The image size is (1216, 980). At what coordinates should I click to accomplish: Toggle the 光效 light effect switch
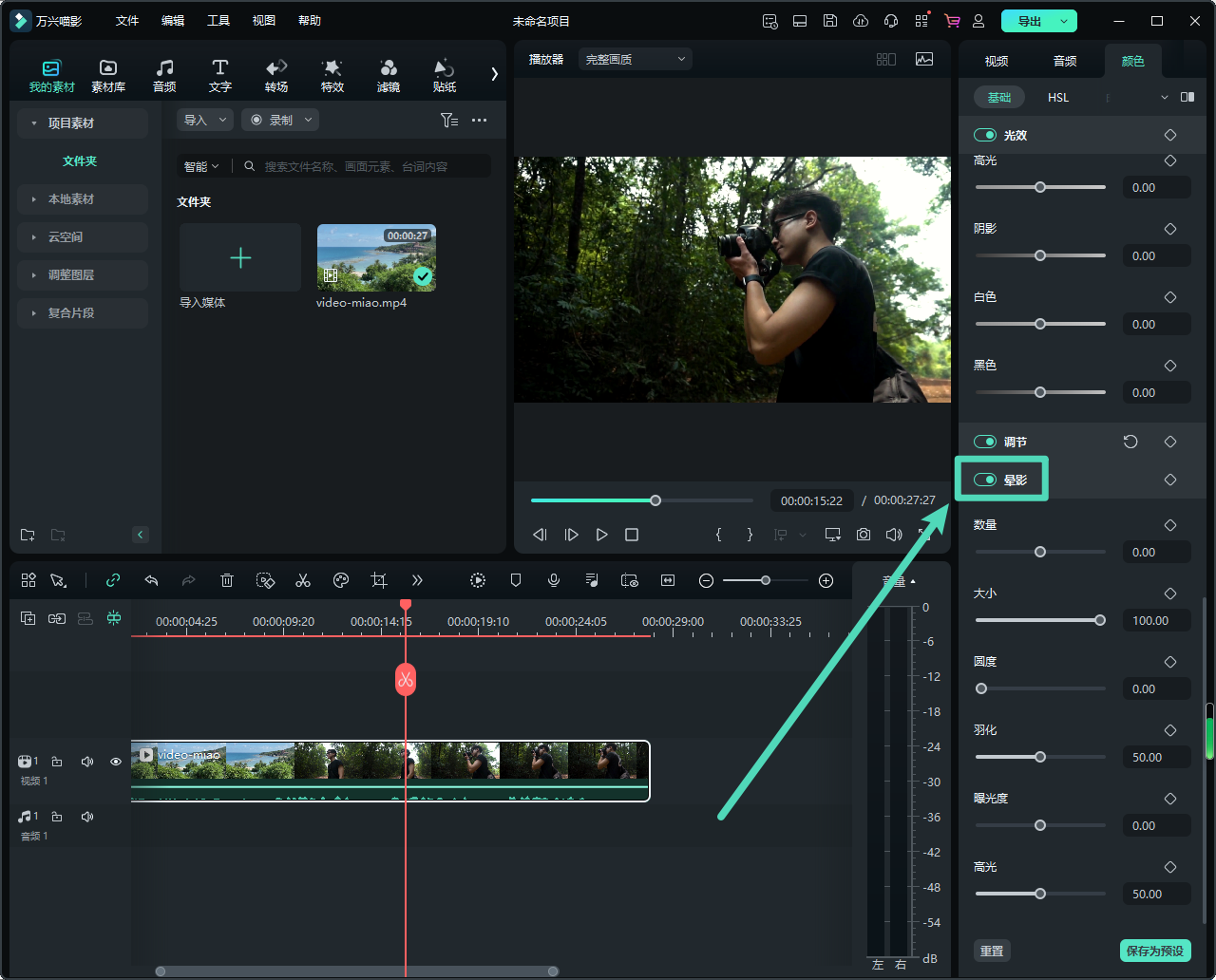point(985,135)
